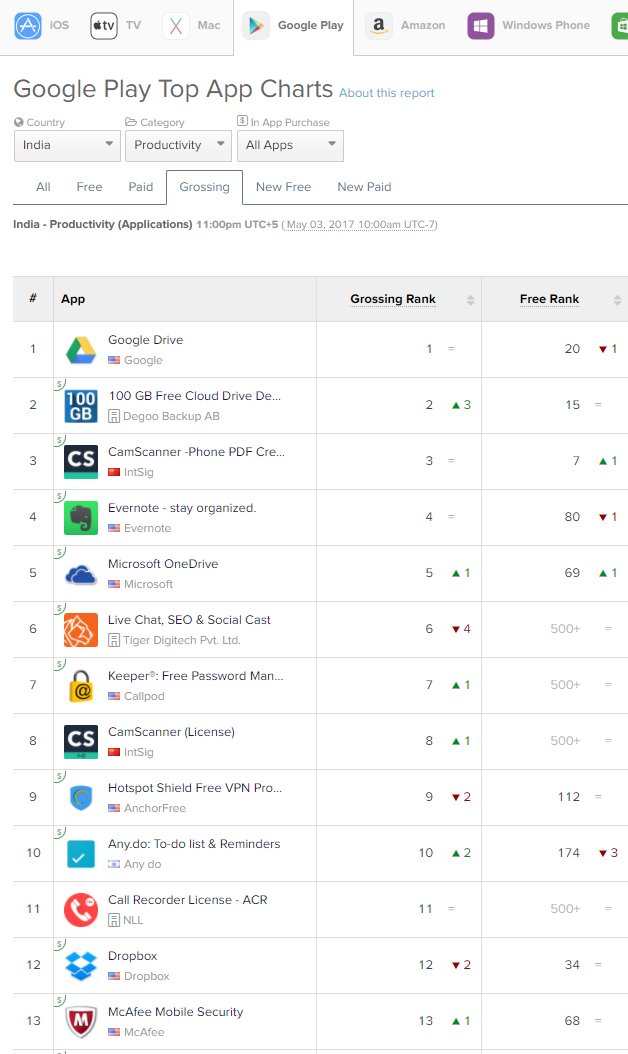The height and width of the screenshot is (1054, 628).
Task: Switch to the All chart tab
Action: click(x=43, y=187)
